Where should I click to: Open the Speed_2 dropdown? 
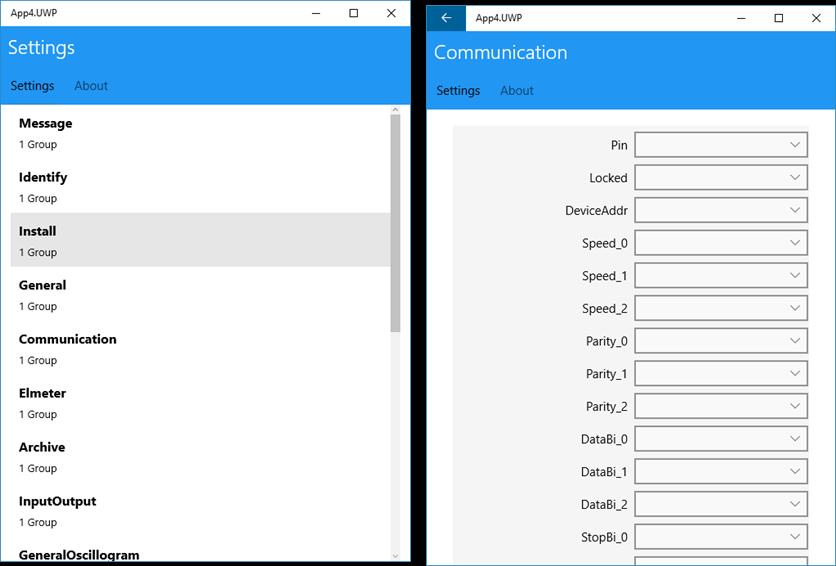coord(721,308)
